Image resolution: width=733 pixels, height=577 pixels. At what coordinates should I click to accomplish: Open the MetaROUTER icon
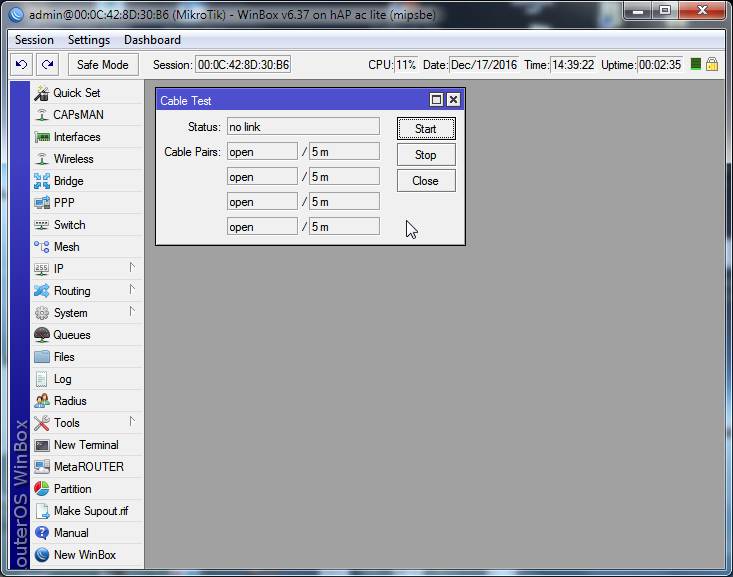42,467
